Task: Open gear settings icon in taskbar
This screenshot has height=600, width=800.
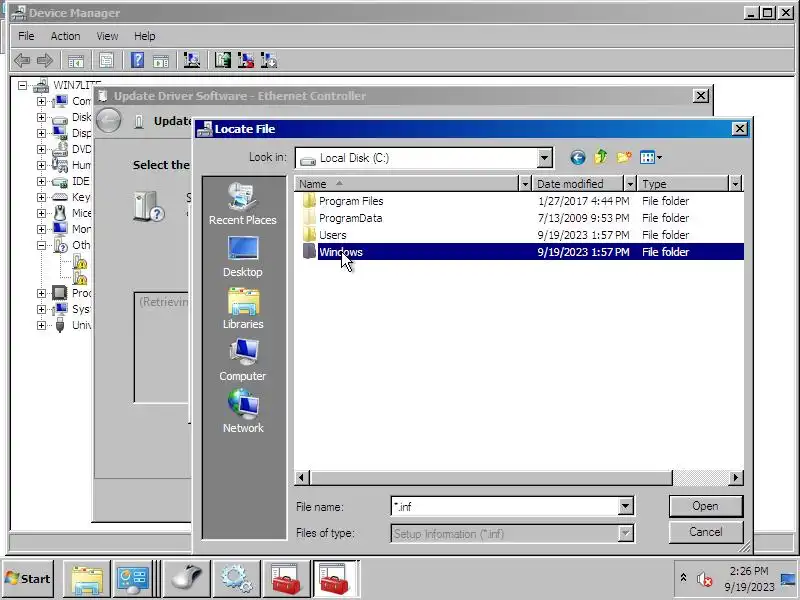Action: 236,579
